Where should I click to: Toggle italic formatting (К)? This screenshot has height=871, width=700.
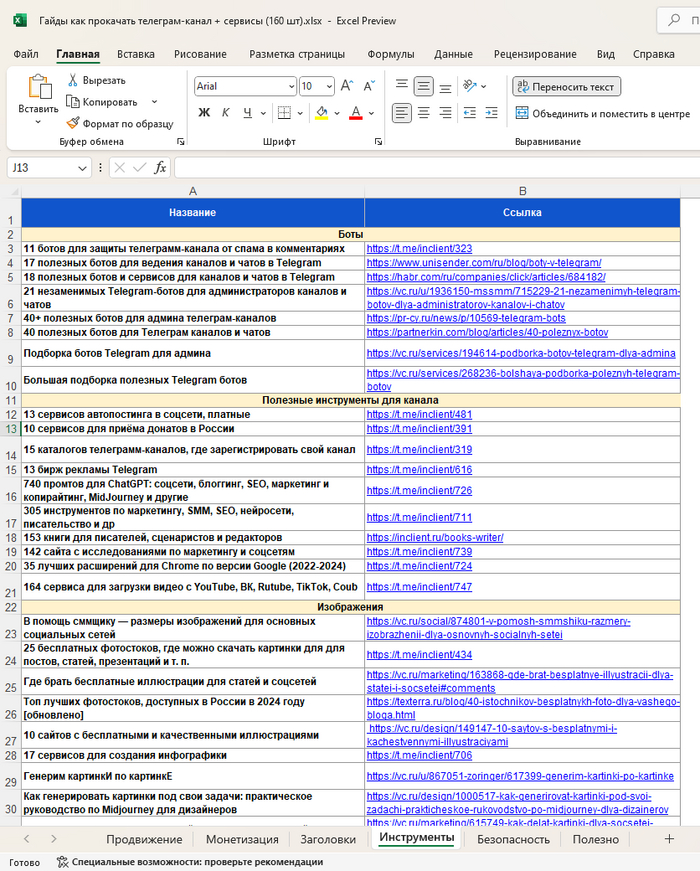click(226, 113)
